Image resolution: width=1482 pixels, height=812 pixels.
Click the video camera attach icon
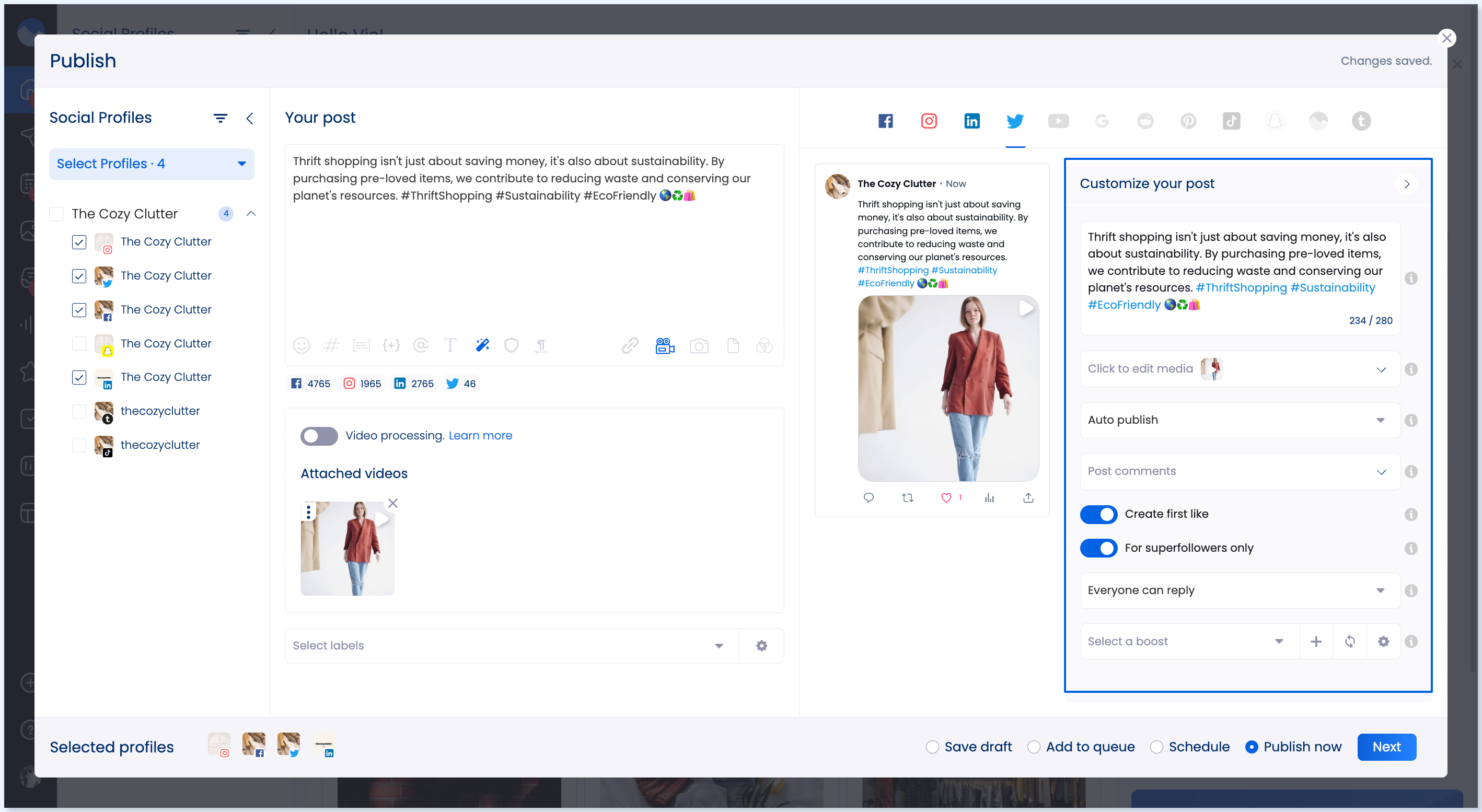665,345
